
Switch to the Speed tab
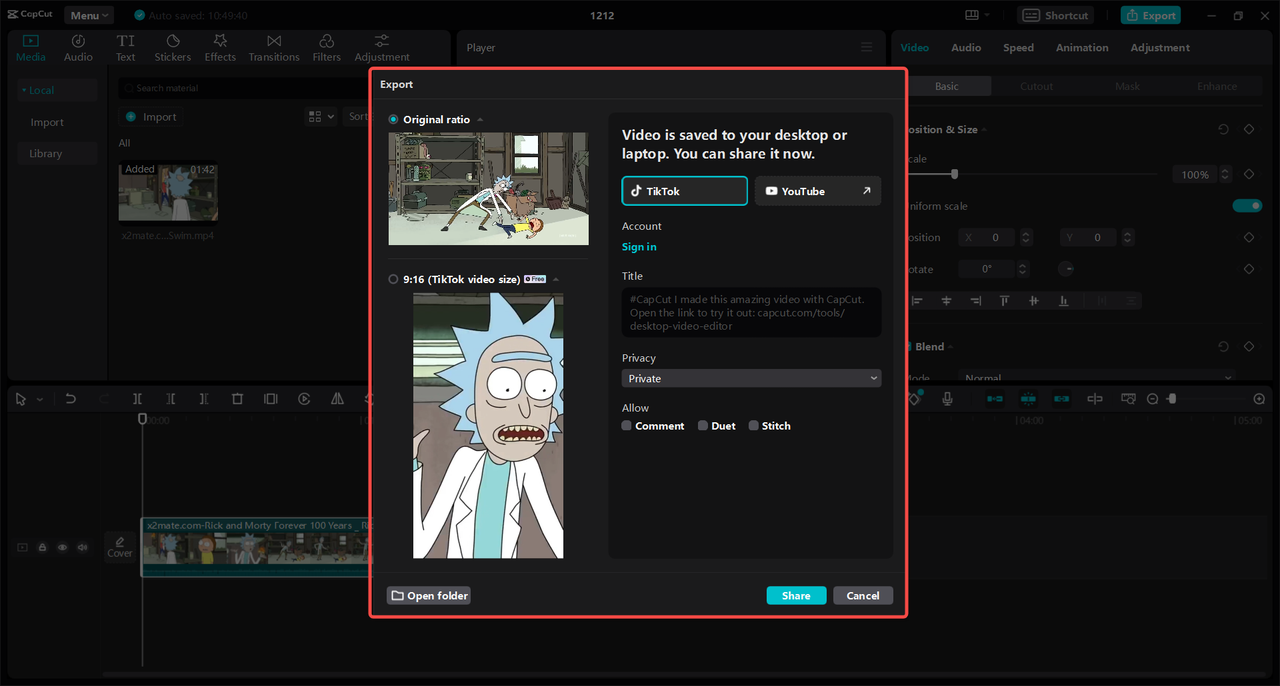[1018, 48]
